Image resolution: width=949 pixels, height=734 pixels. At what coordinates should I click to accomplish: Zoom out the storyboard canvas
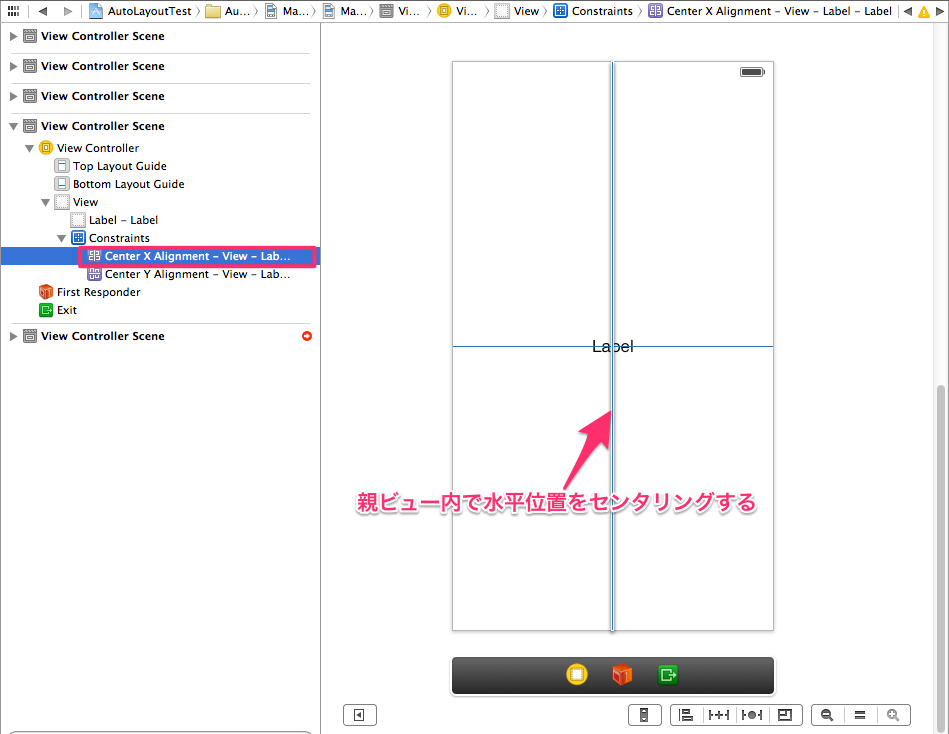click(826, 714)
